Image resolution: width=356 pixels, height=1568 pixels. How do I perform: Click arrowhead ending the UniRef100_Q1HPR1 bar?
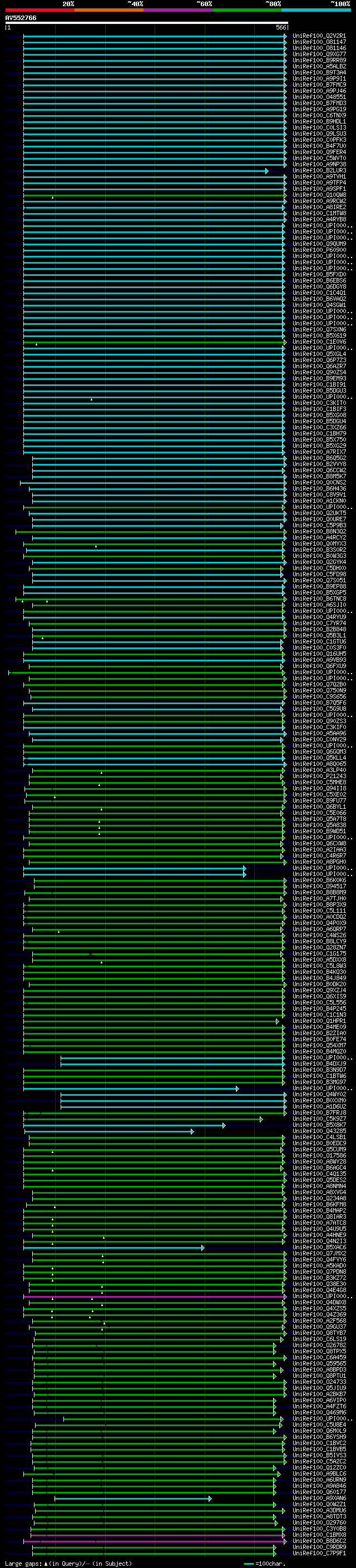pos(278,1021)
